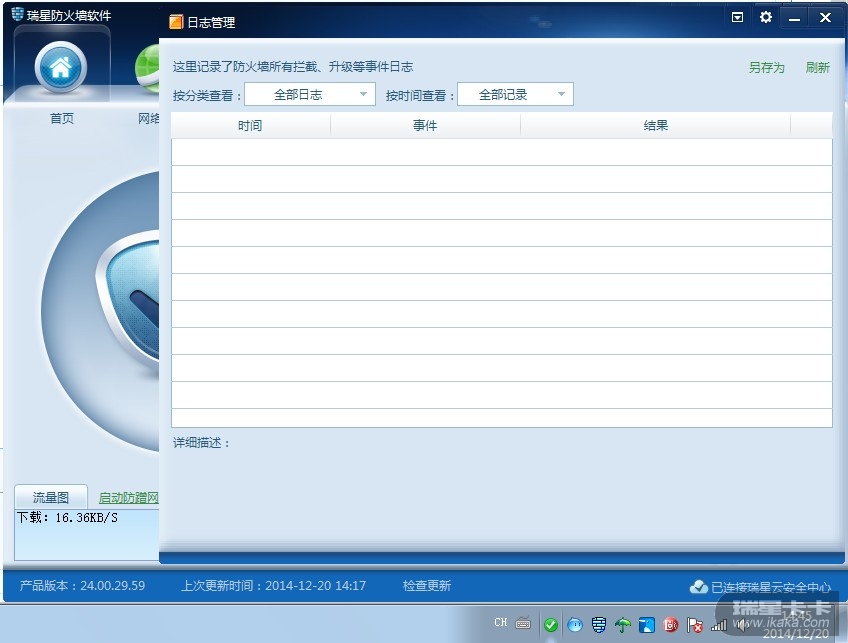Click the 详细描述 label
848x643 pixels.
(x=201, y=443)
